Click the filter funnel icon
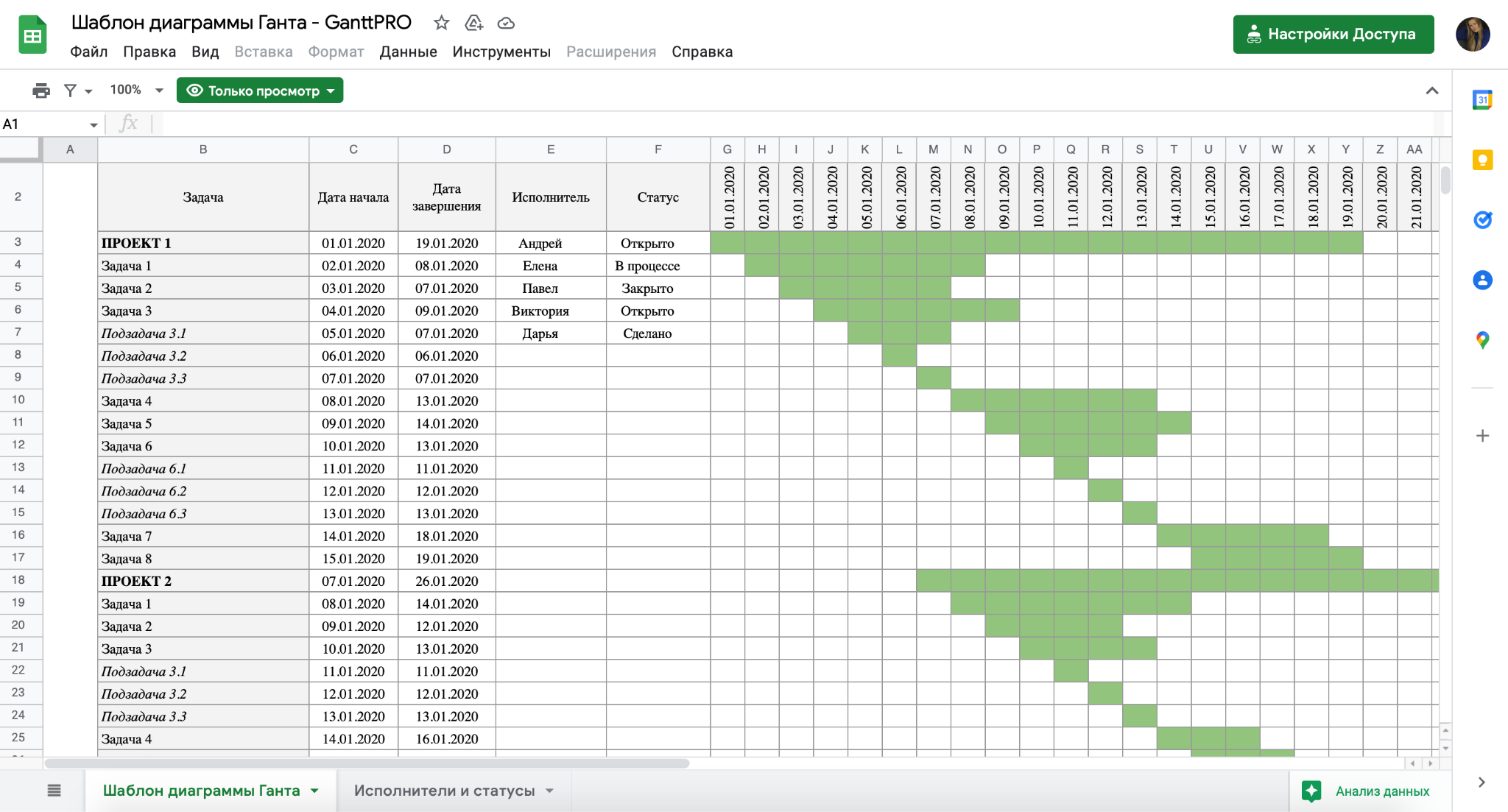Viewport: 1508px width, 812px height. [71, 91]
